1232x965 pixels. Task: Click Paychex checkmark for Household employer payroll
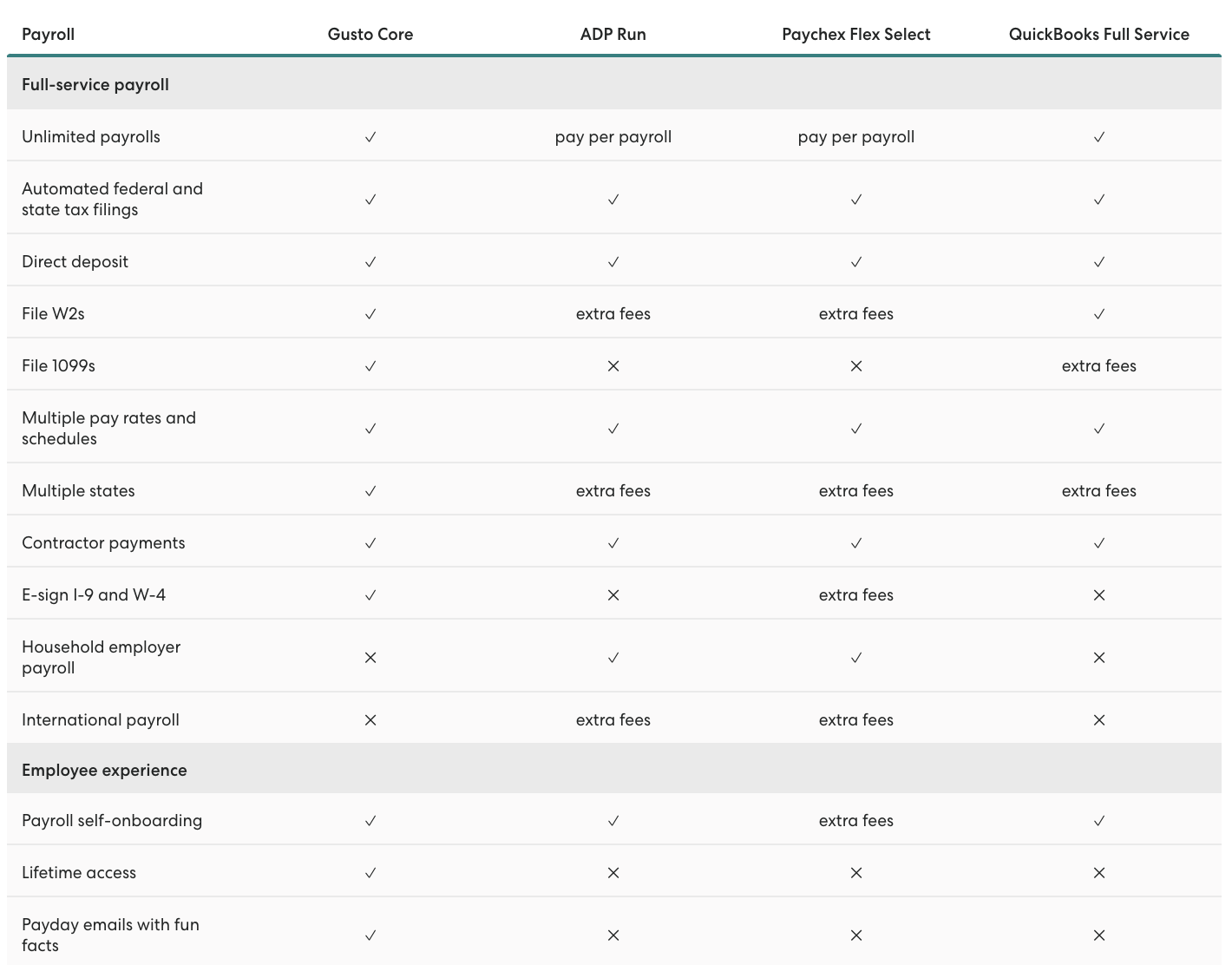[856, 658]
